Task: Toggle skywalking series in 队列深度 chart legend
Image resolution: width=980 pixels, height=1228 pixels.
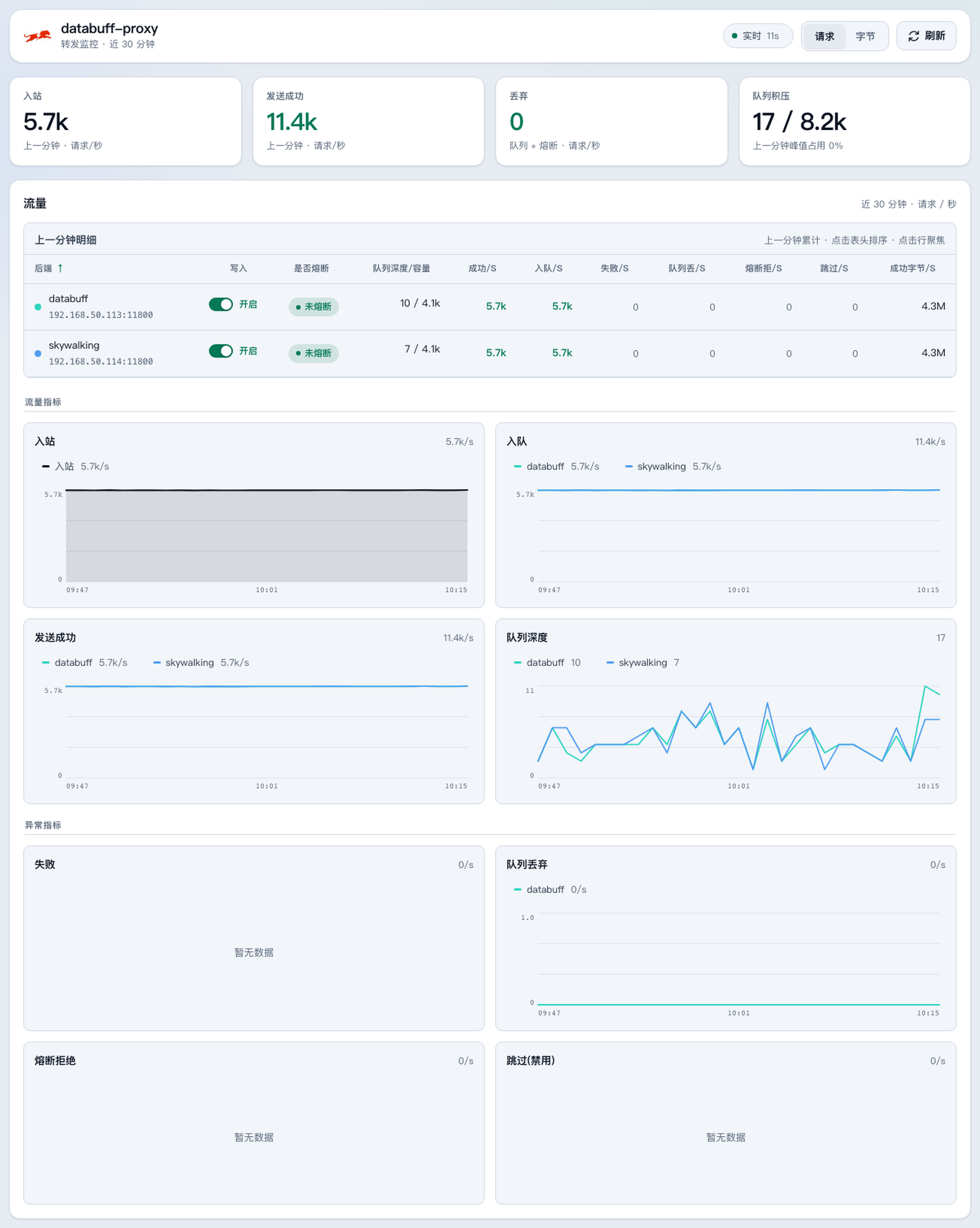Action: (643, 663)
